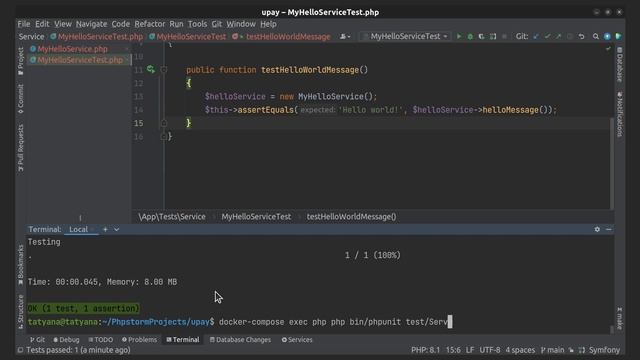The image size is (640, 360).
Task: Click PHP: 8.1 language level in status bar
Action: point(426,350)
